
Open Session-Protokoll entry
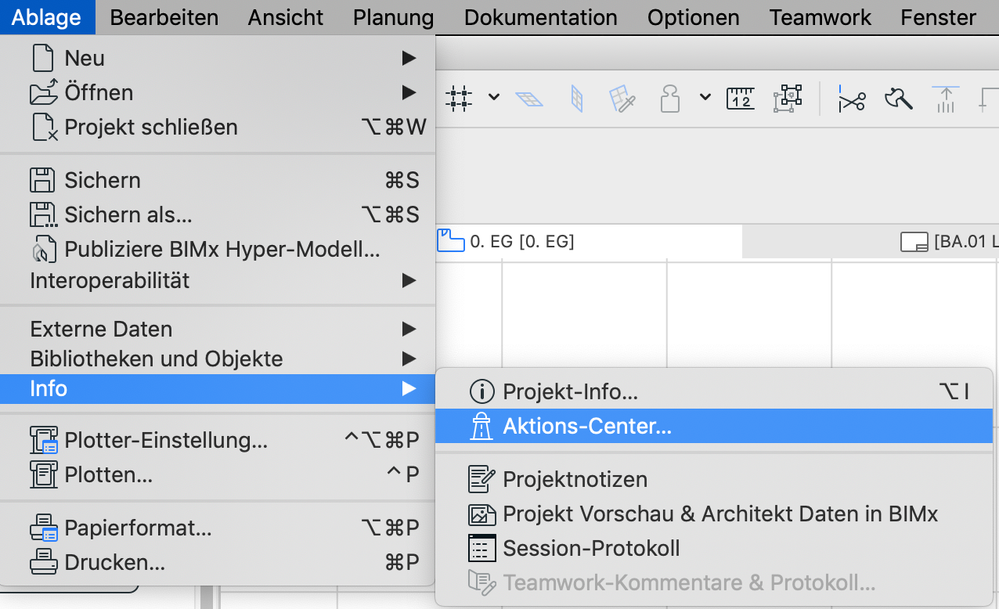591,548
